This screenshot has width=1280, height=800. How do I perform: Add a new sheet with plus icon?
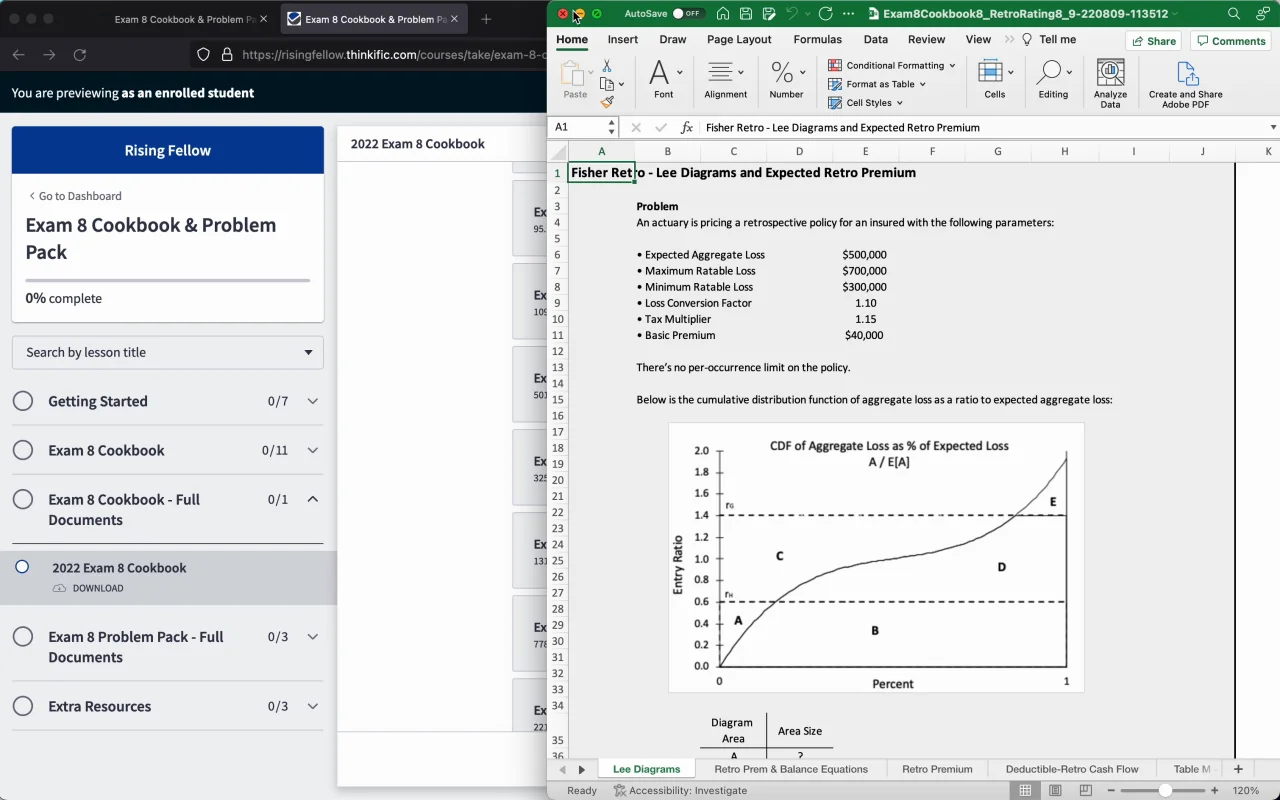1238,769
